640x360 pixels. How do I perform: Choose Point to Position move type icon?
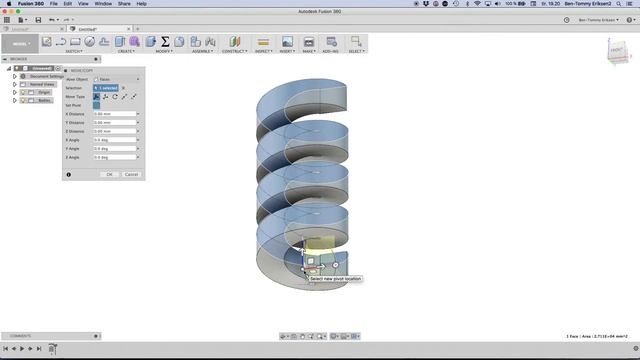click(x=134, y=97)
